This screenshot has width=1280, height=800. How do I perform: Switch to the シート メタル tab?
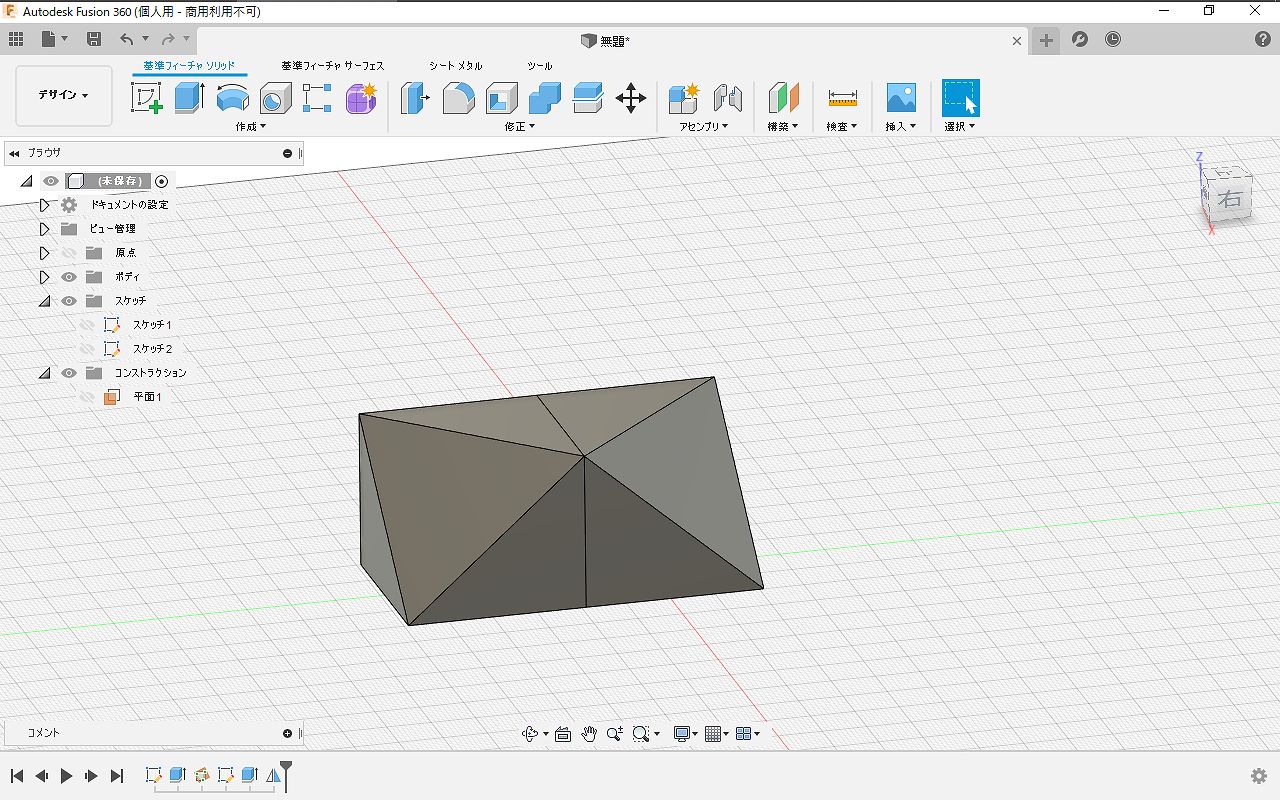[456, 66]
